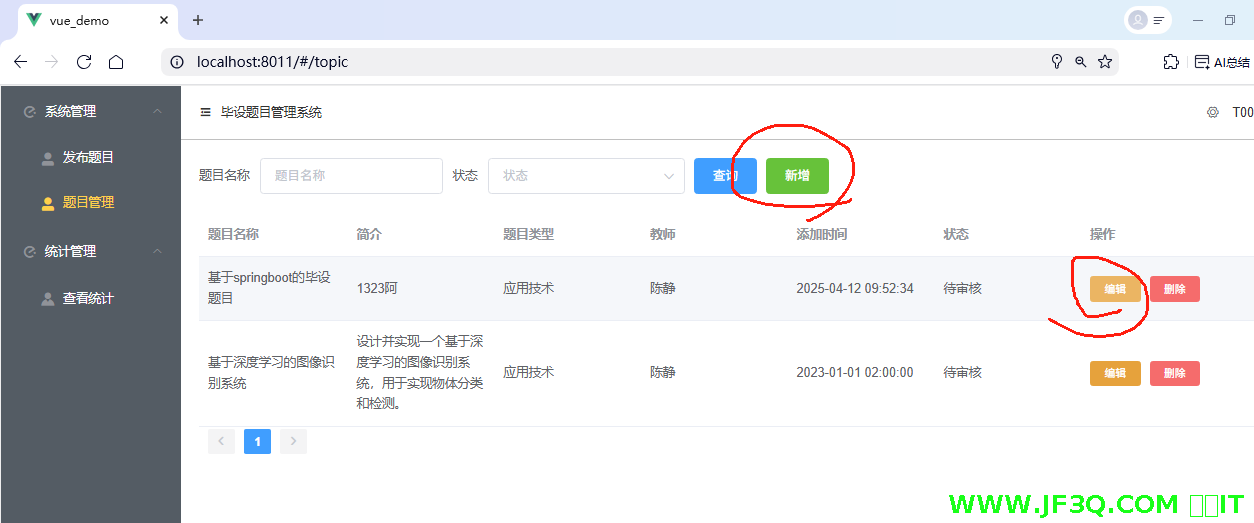Open a new browser tab
Screen dimensions: 1254x523
pos(198,20)
